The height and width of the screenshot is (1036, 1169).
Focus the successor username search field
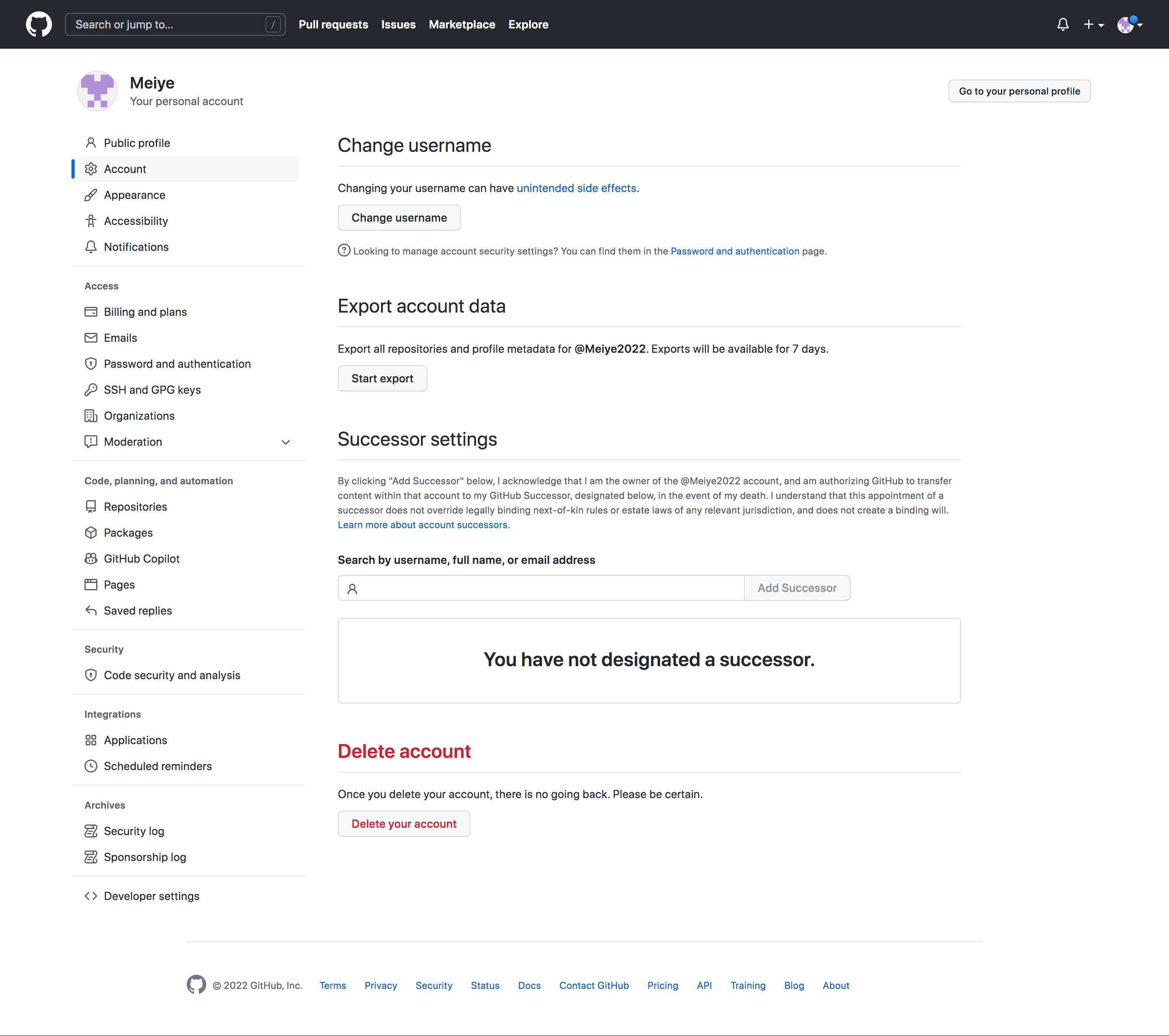click(541, 588)
